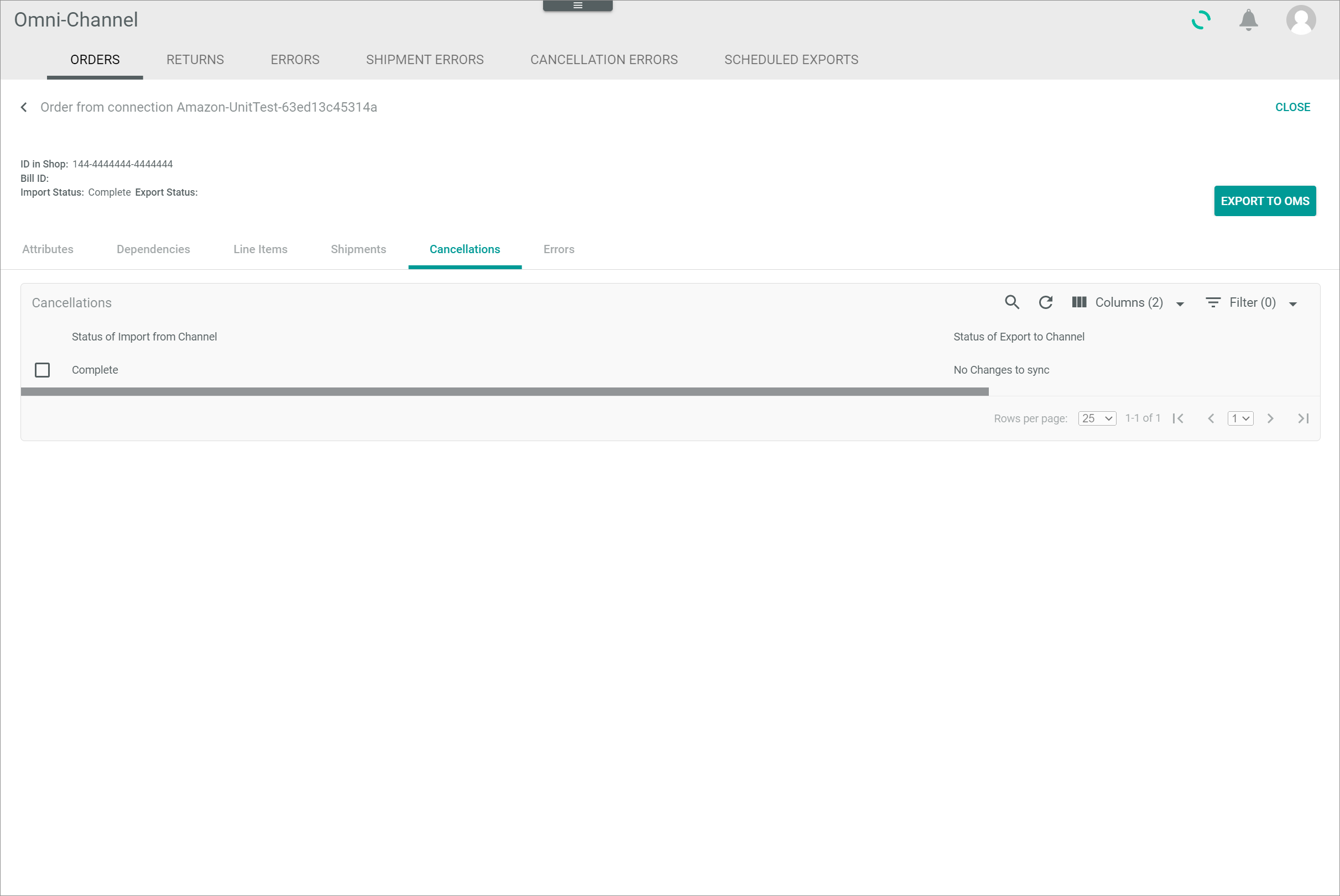Click the Status of Export to Channel header

1018,337
